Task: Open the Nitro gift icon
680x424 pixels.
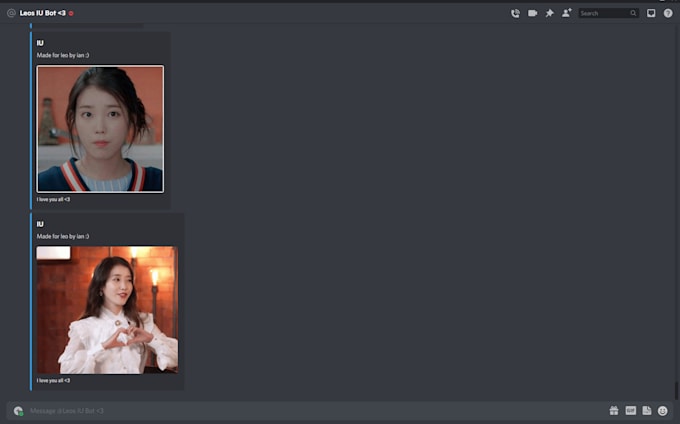Action: [x=614, y=411]
